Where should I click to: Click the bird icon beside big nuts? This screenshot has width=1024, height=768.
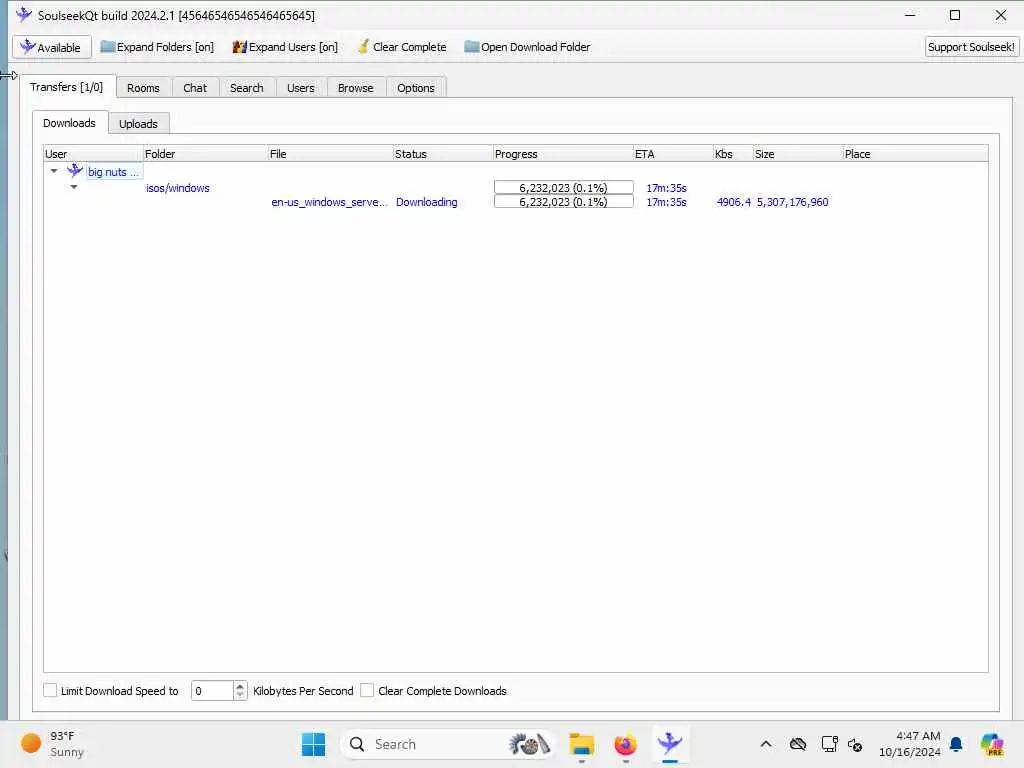pos(75,171)
